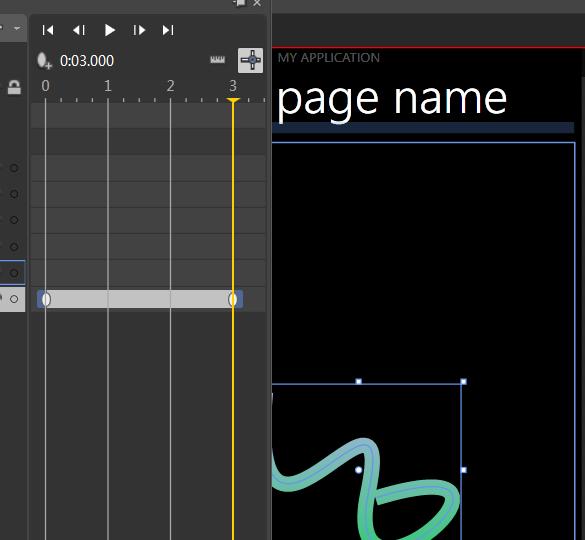585x540 pixels.
Task: Select the keyframe at 0 seconds
Action: [x=46, y=299]
